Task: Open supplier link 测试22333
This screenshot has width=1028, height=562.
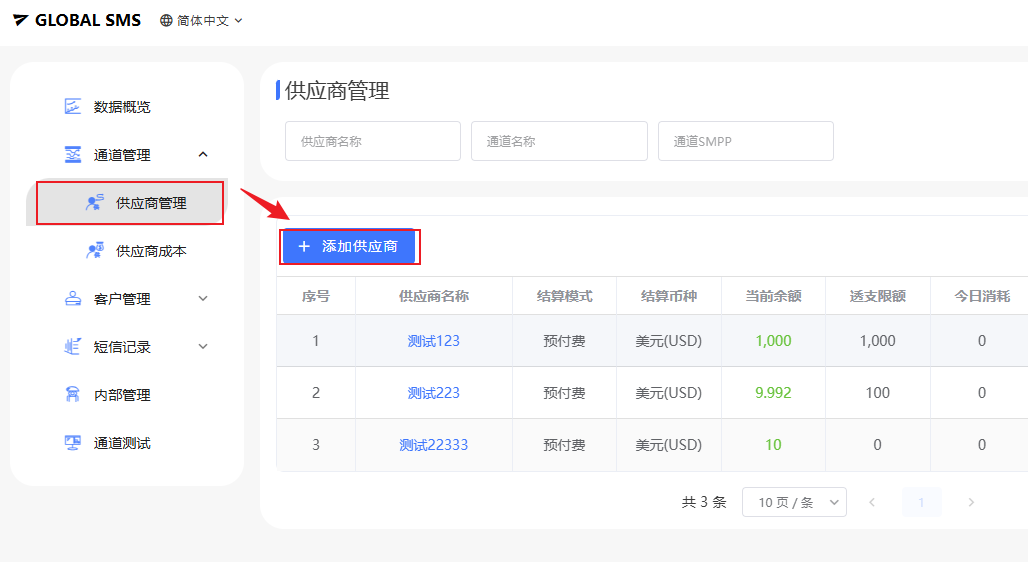Action: [434, 445]
